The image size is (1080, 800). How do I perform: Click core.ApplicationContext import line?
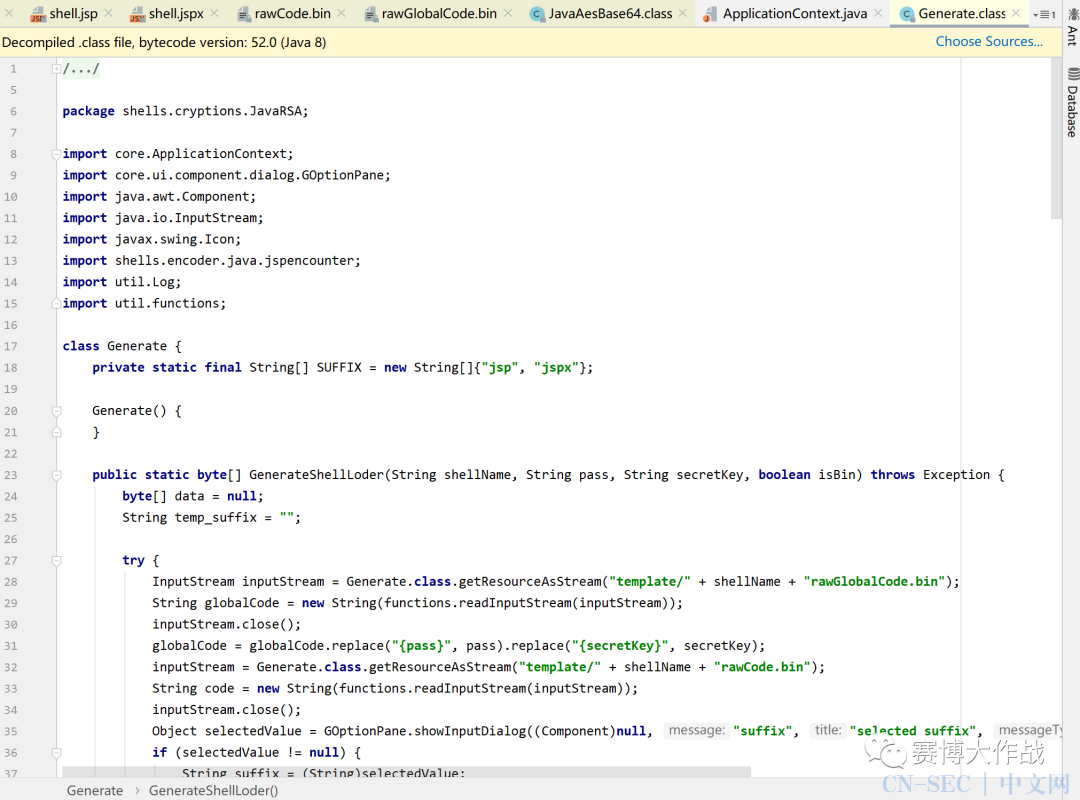pyautogui.click(x=178, y=154)
